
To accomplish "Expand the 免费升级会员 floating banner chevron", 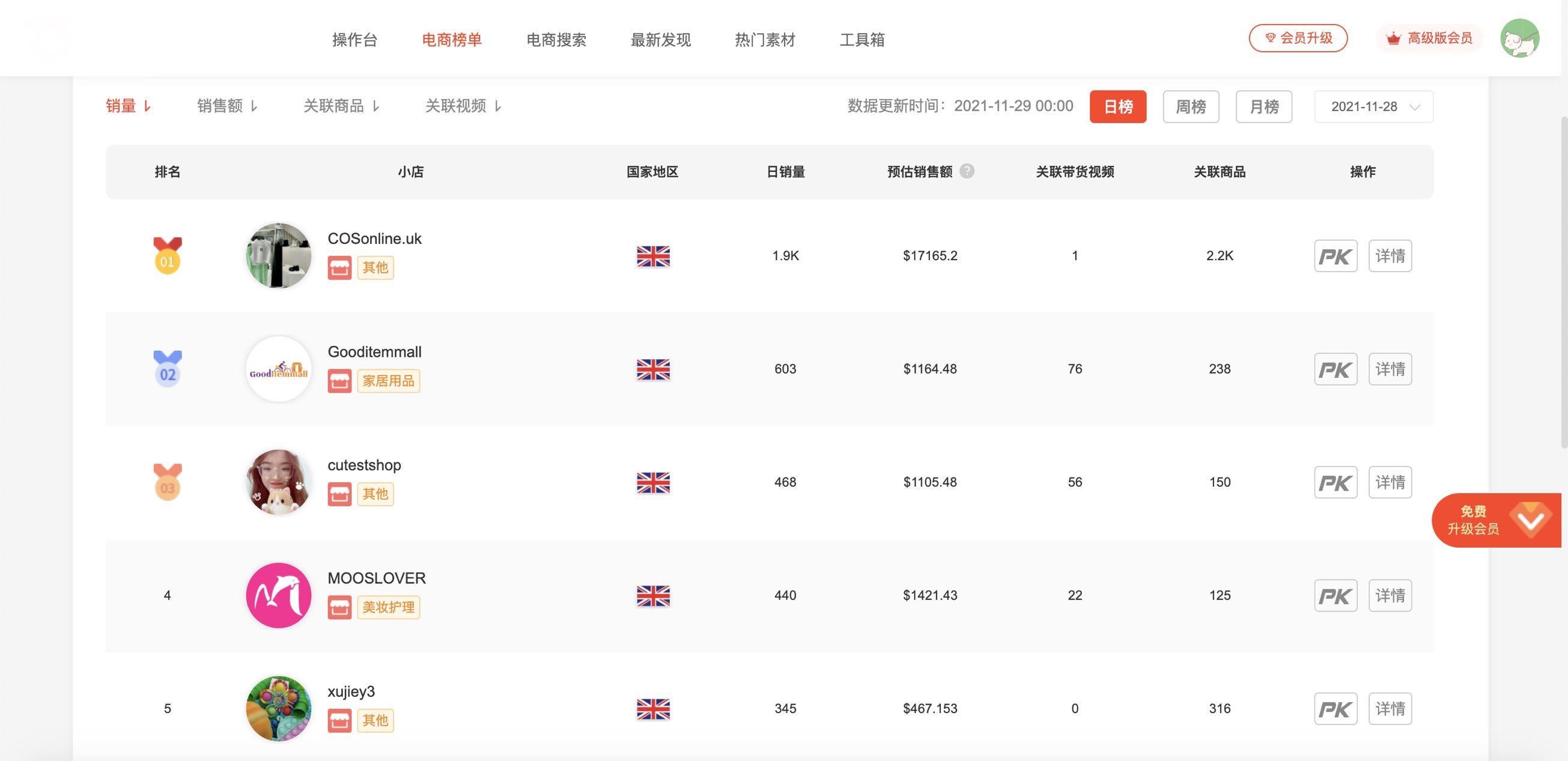I will (x=1530, y=520).
